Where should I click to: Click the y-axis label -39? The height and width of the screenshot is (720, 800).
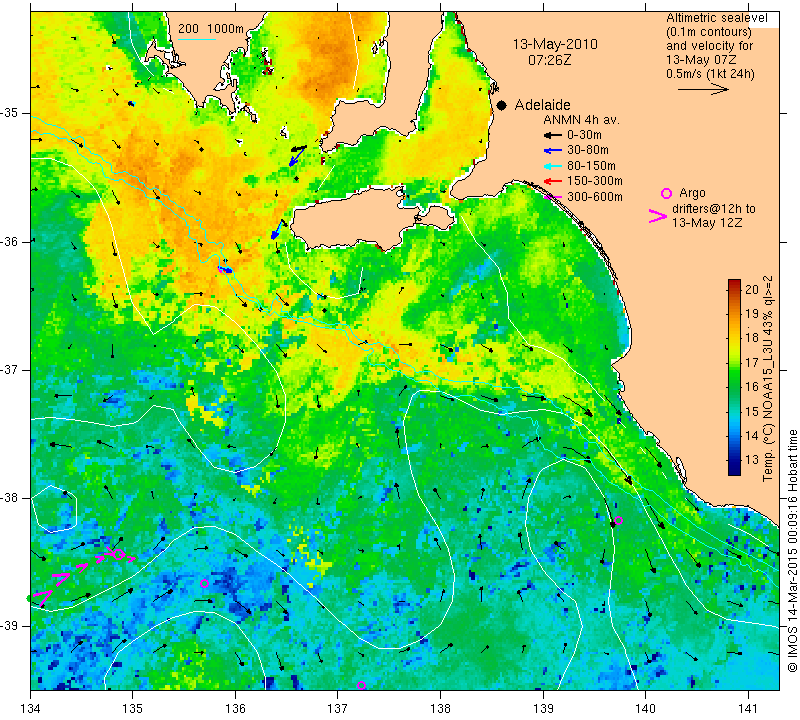11,626
